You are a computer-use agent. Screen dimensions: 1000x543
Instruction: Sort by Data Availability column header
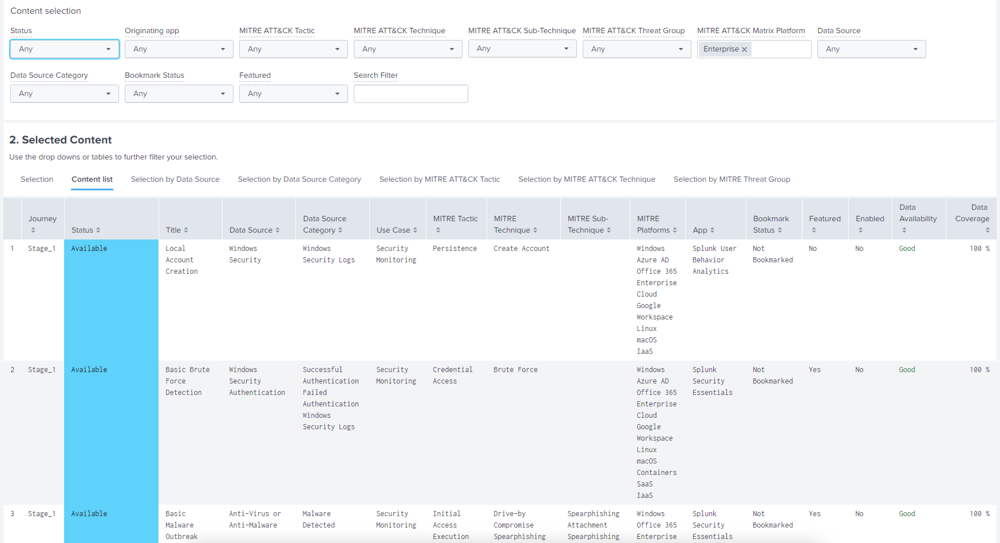click(918, 218)
